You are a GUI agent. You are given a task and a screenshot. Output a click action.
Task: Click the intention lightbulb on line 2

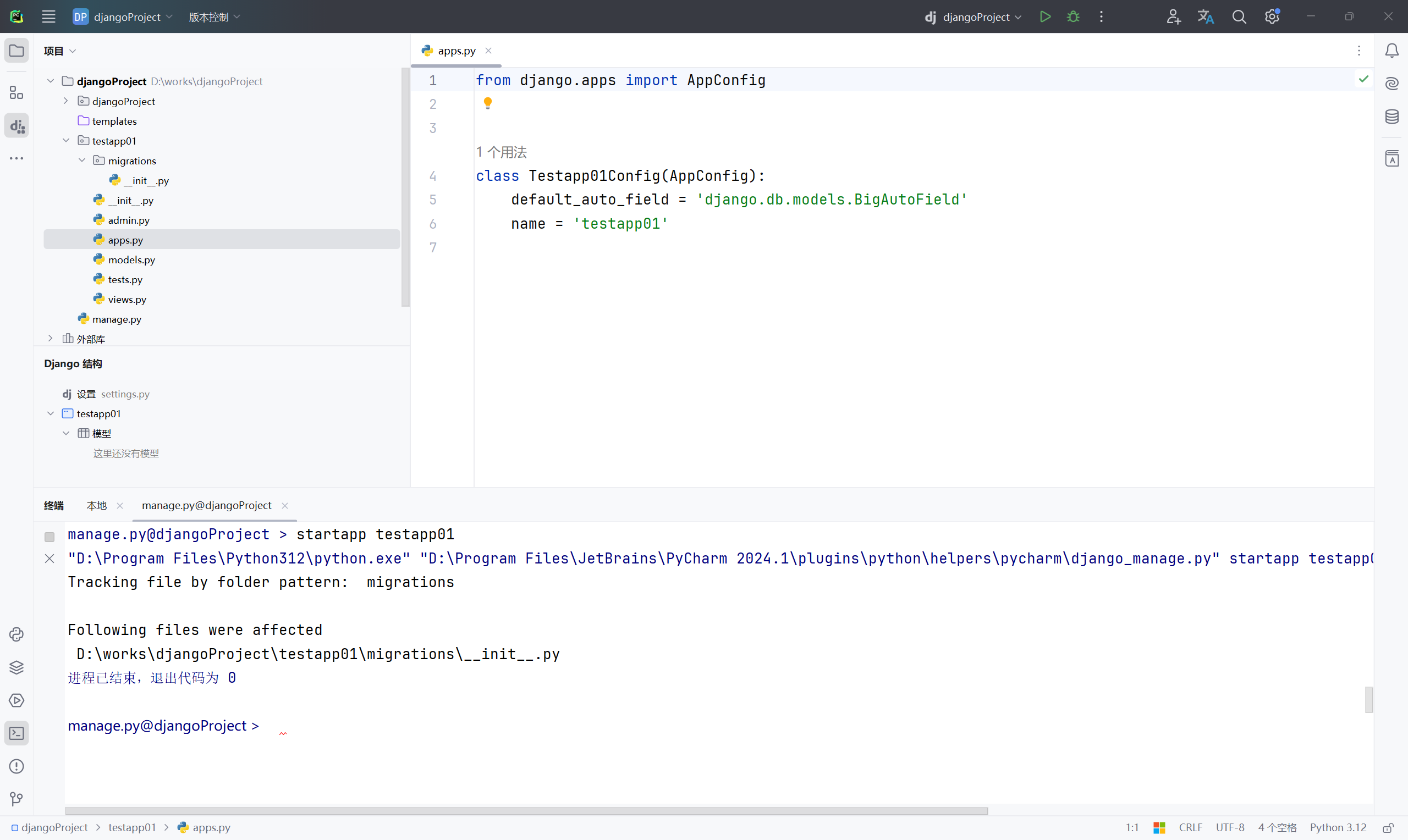(487, 103)
